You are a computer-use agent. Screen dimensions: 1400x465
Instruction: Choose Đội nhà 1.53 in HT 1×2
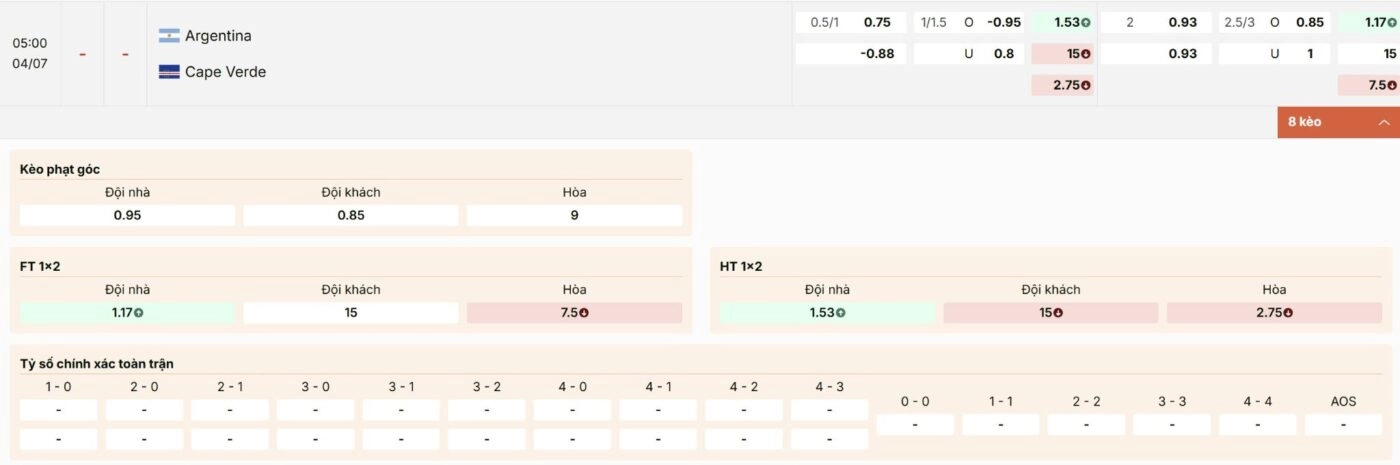pyautogui.click(x=827, y=313)
